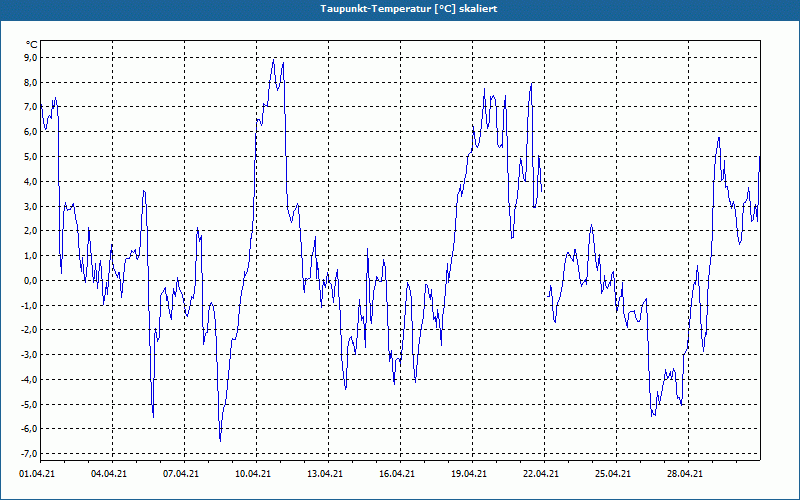
Task: Click the 25.04.21 date label
Action: point(613,473)
